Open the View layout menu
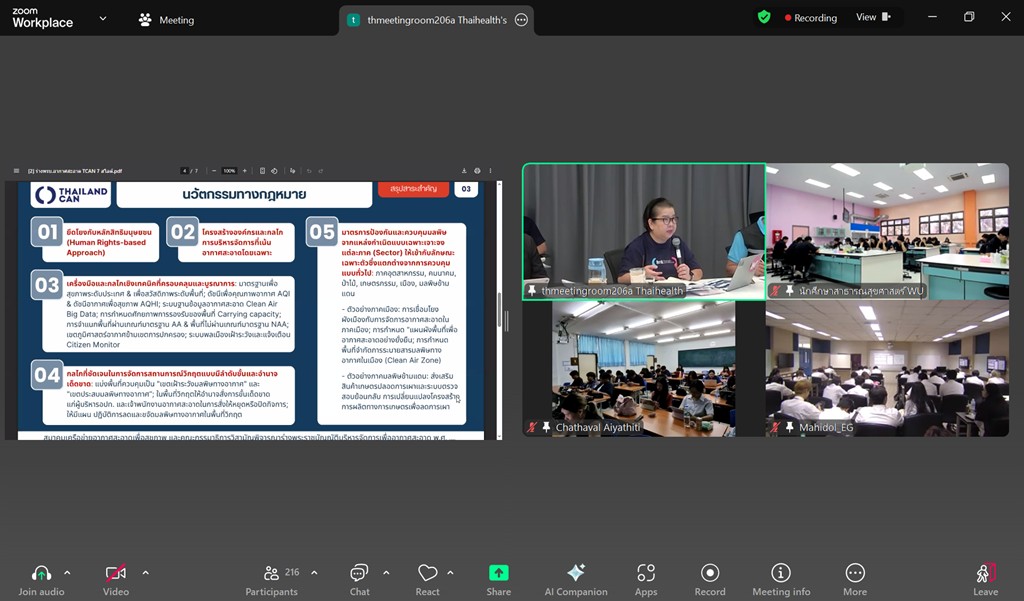1024x601 pixels. pos(872,17)
